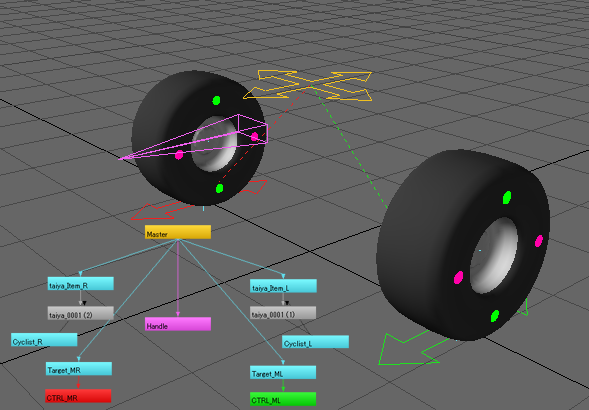Select the taiya_0001 (1) node
This screenshot has width=589, height=410.
pyautogui.click(x=283, y=313)
